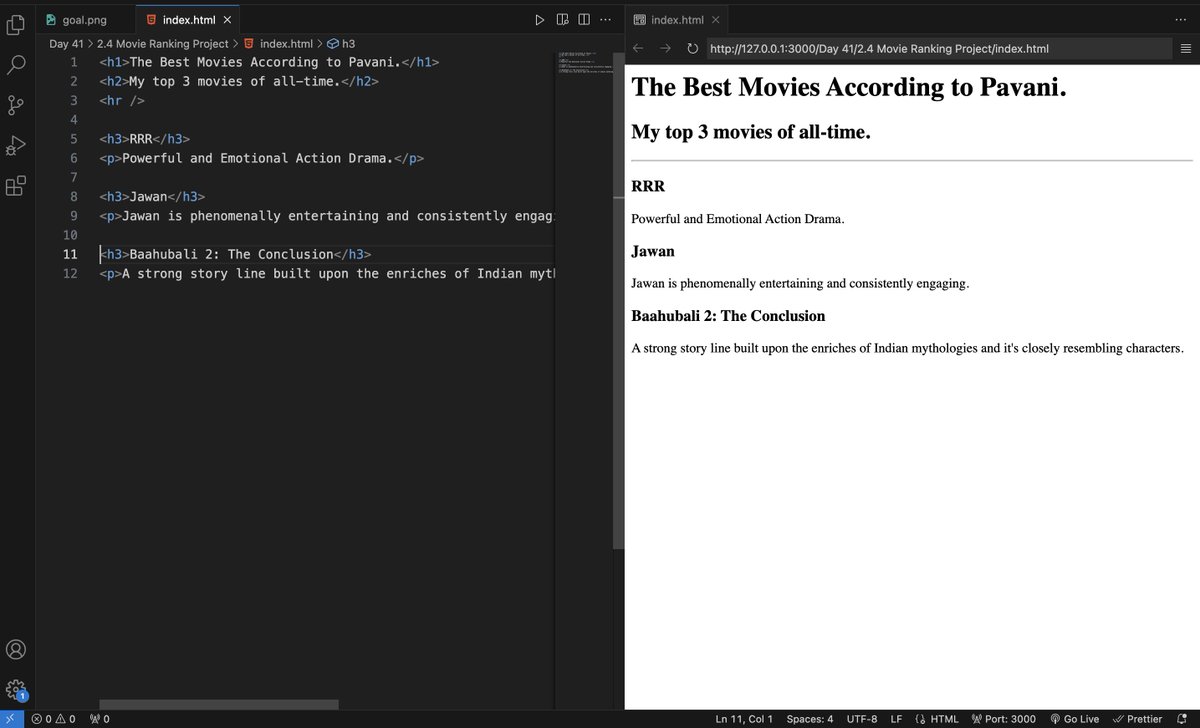Image resolution: width=1200 pixels, height=728 pixels.
Task: Click the <h3>RRR</h3> code line
Action: point(144,139)
